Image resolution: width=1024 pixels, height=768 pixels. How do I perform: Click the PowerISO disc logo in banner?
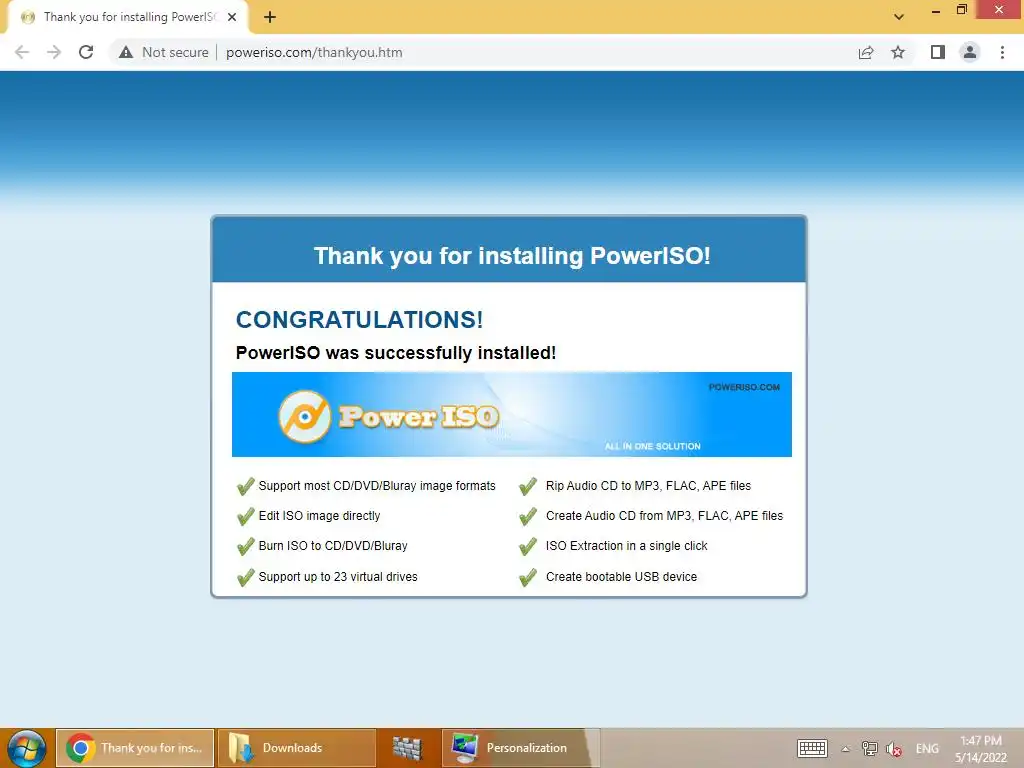[305, 417]
